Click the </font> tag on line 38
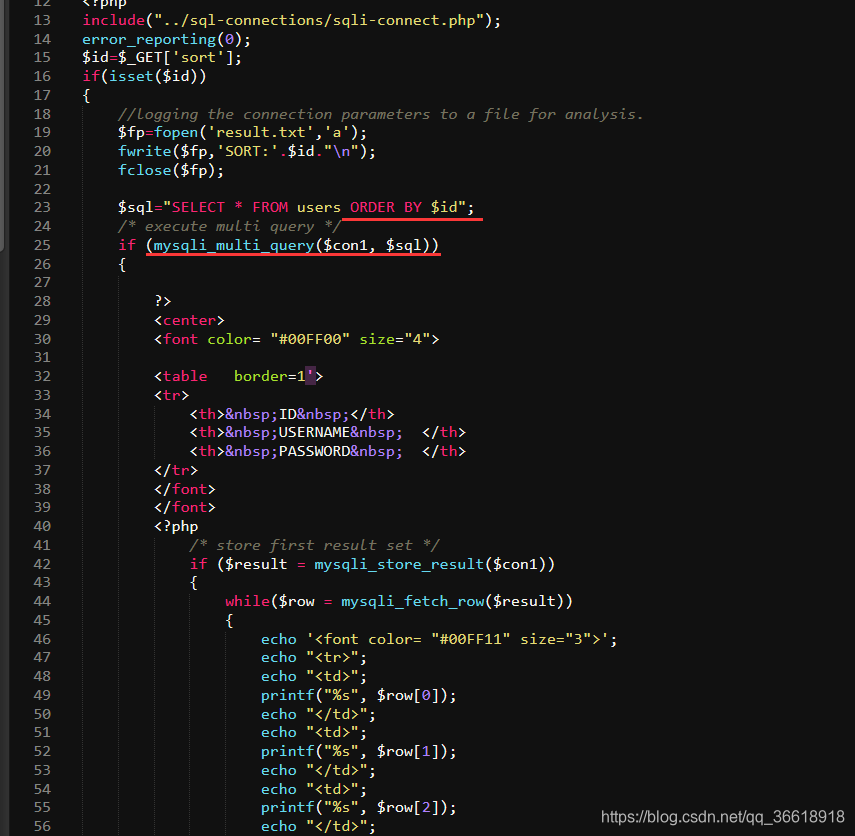The width and height of the screenshot is (855, 836). (185, 489)
